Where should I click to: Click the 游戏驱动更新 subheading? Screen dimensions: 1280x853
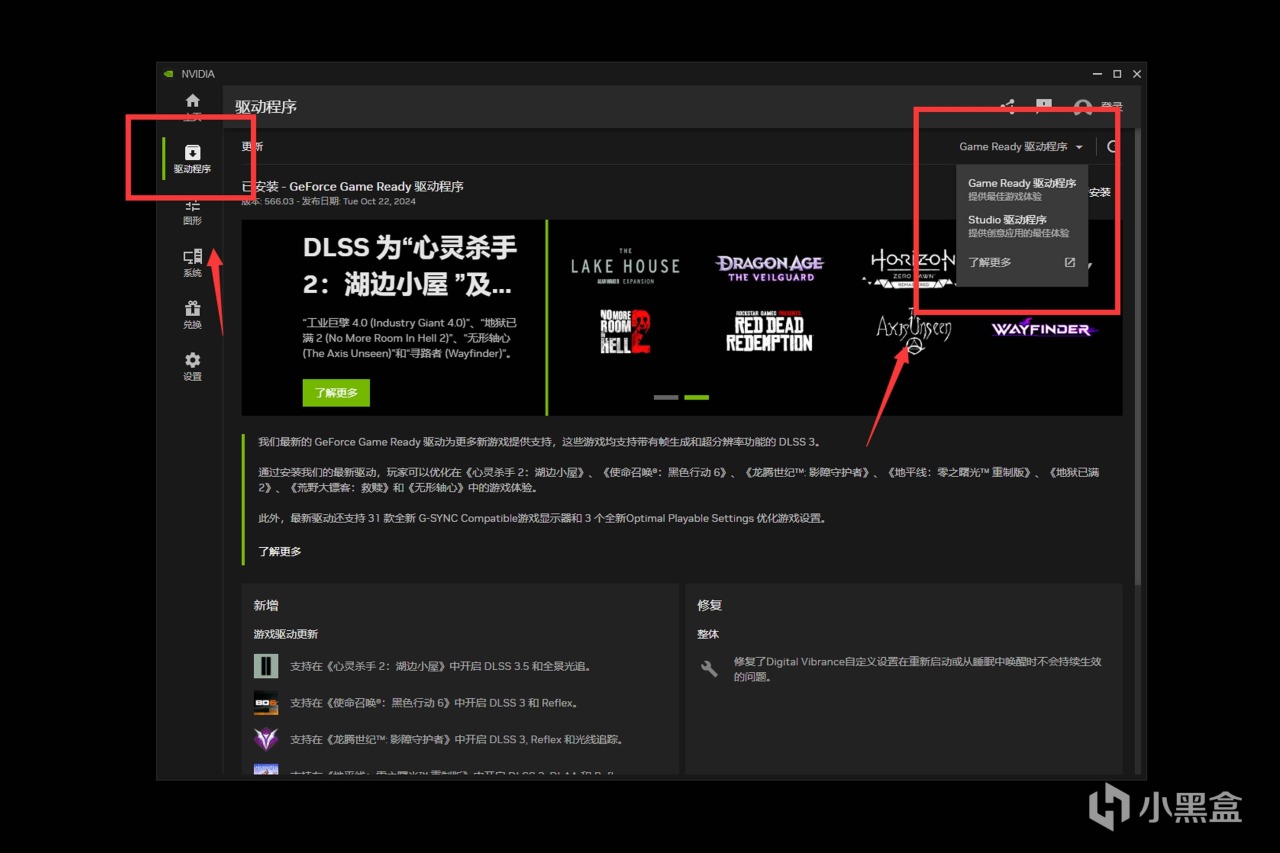286,634
